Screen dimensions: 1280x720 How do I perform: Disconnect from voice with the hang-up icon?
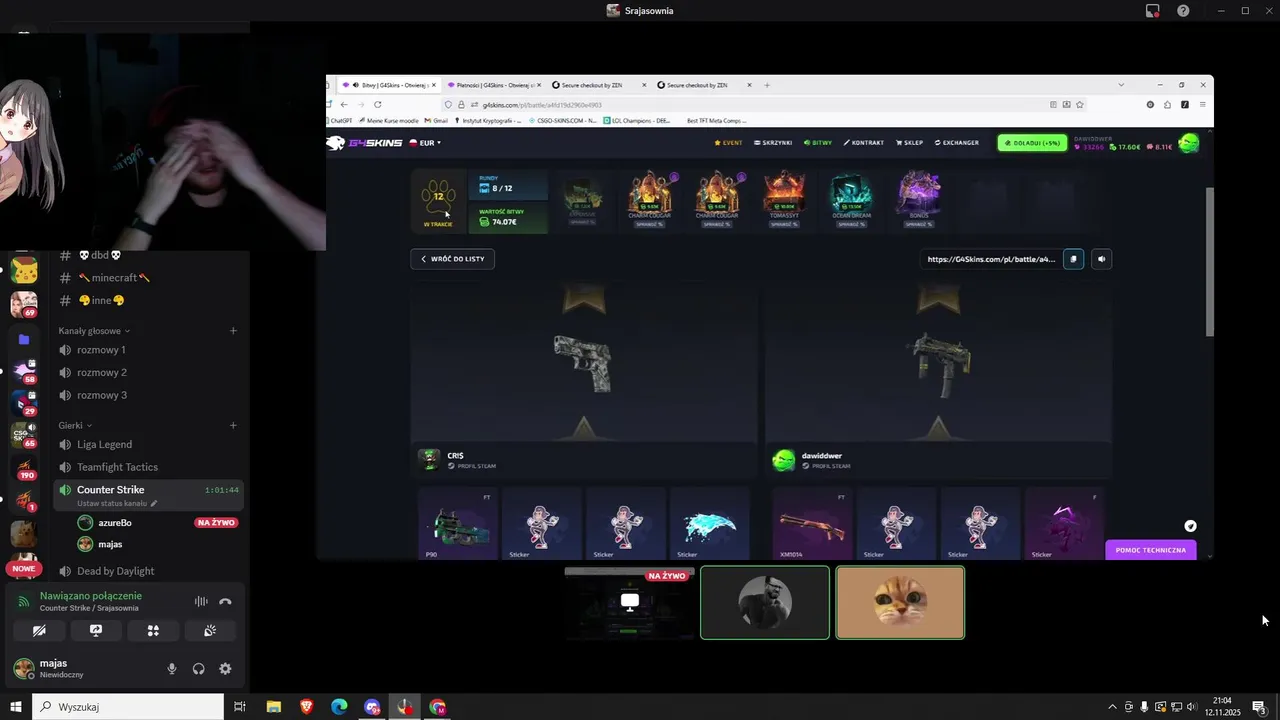pos(225,601)
